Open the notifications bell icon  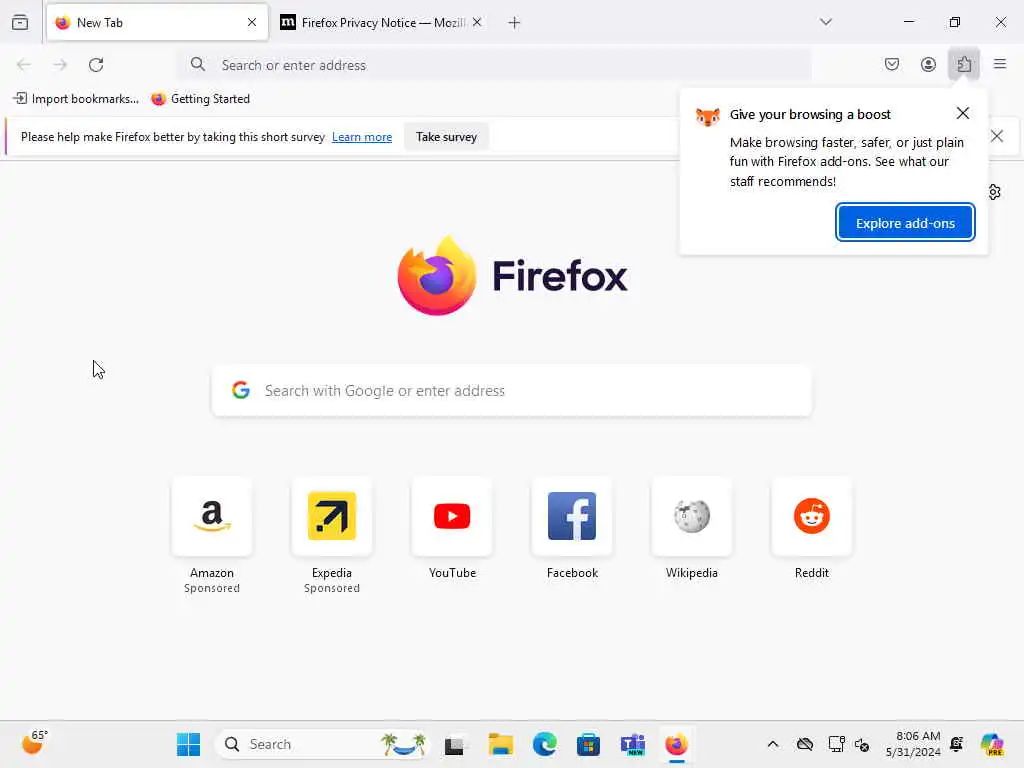click(x=957, y=744)
